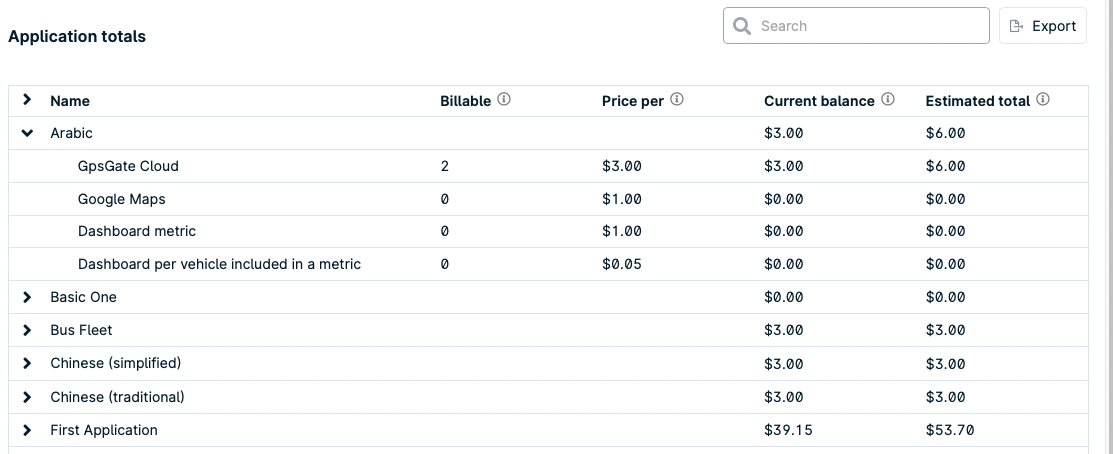
Task: Click the magnifier icon in the search box
Action: (x=742, y=26)
